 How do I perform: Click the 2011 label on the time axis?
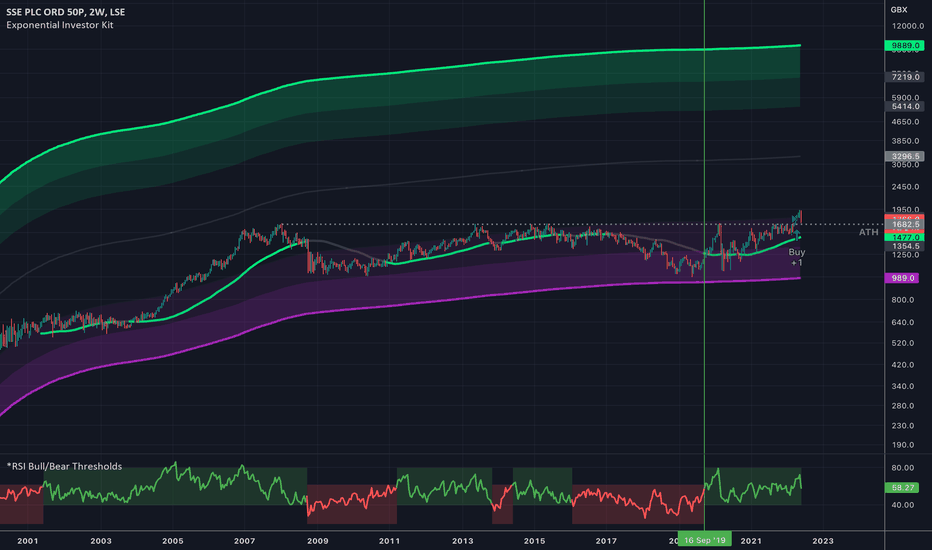[x=389, y=541]
